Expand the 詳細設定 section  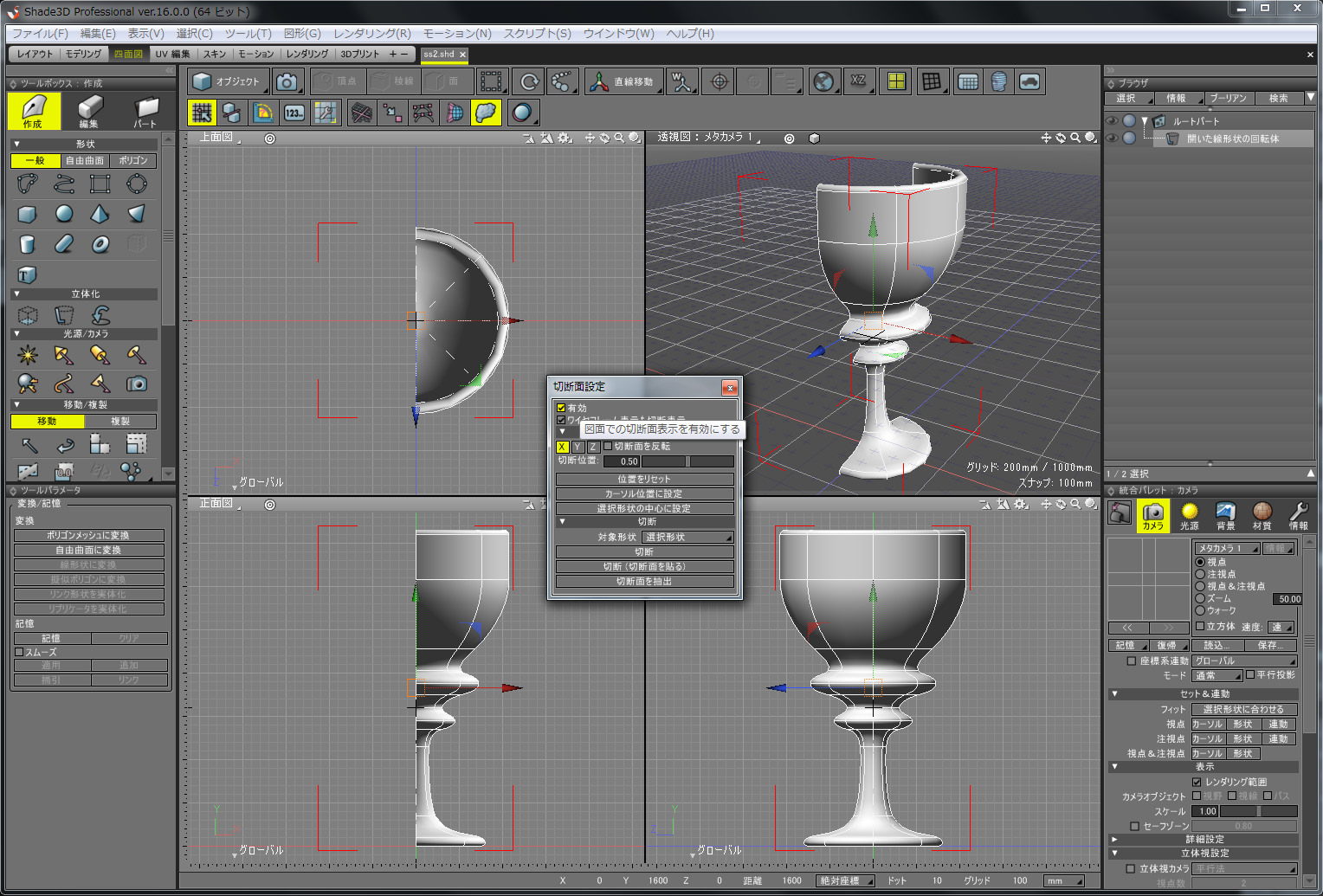coord(1114,840)
